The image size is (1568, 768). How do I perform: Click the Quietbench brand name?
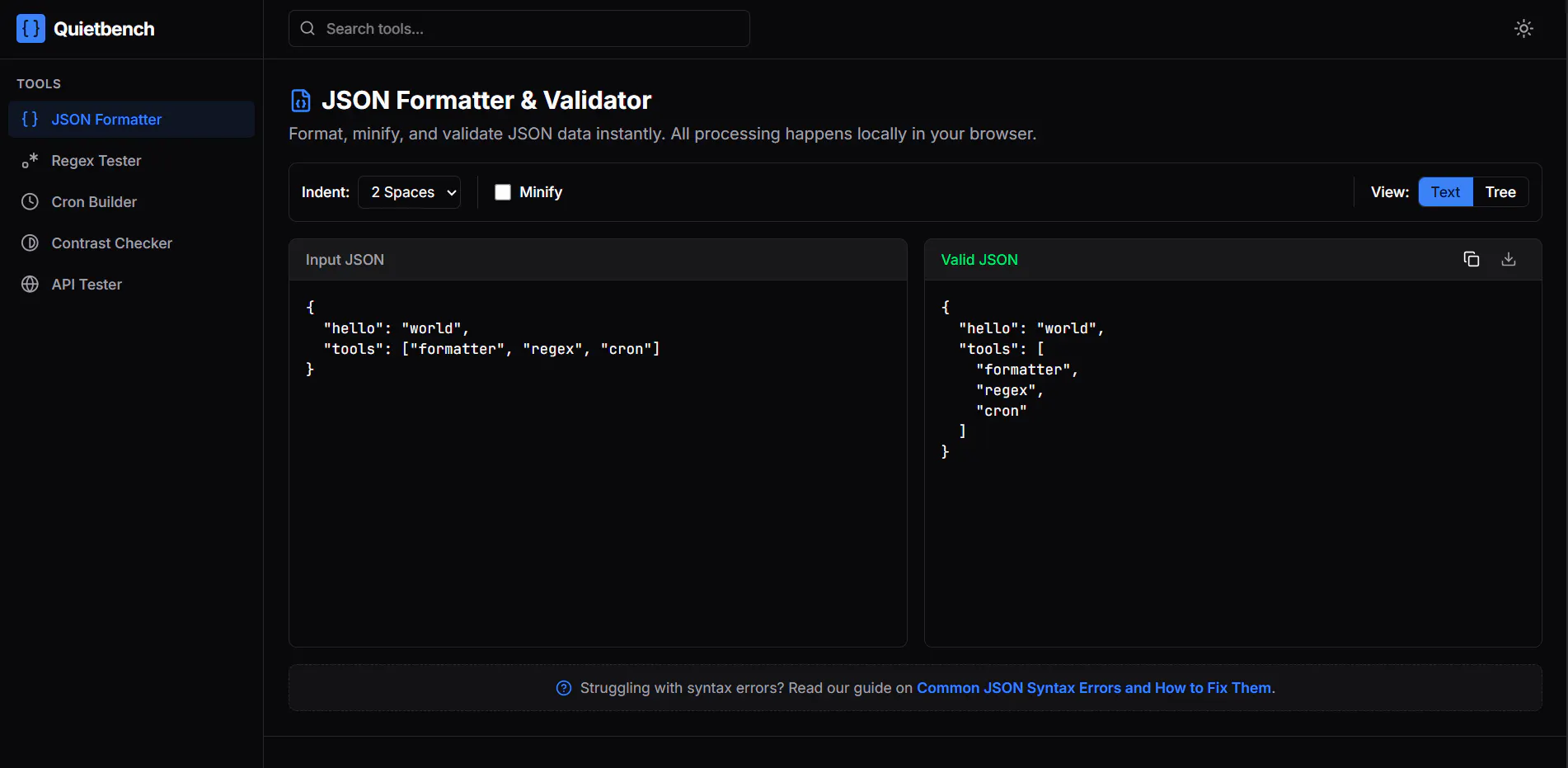104,29
